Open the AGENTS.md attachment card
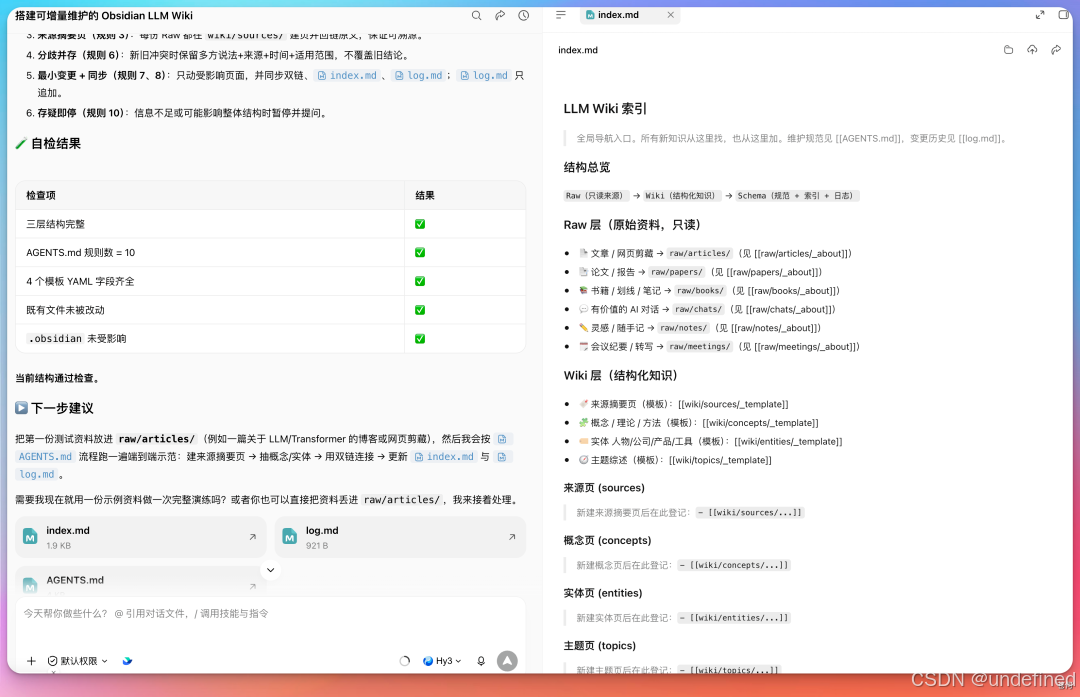The image size is (1080, 697). [x=141, y=583]
